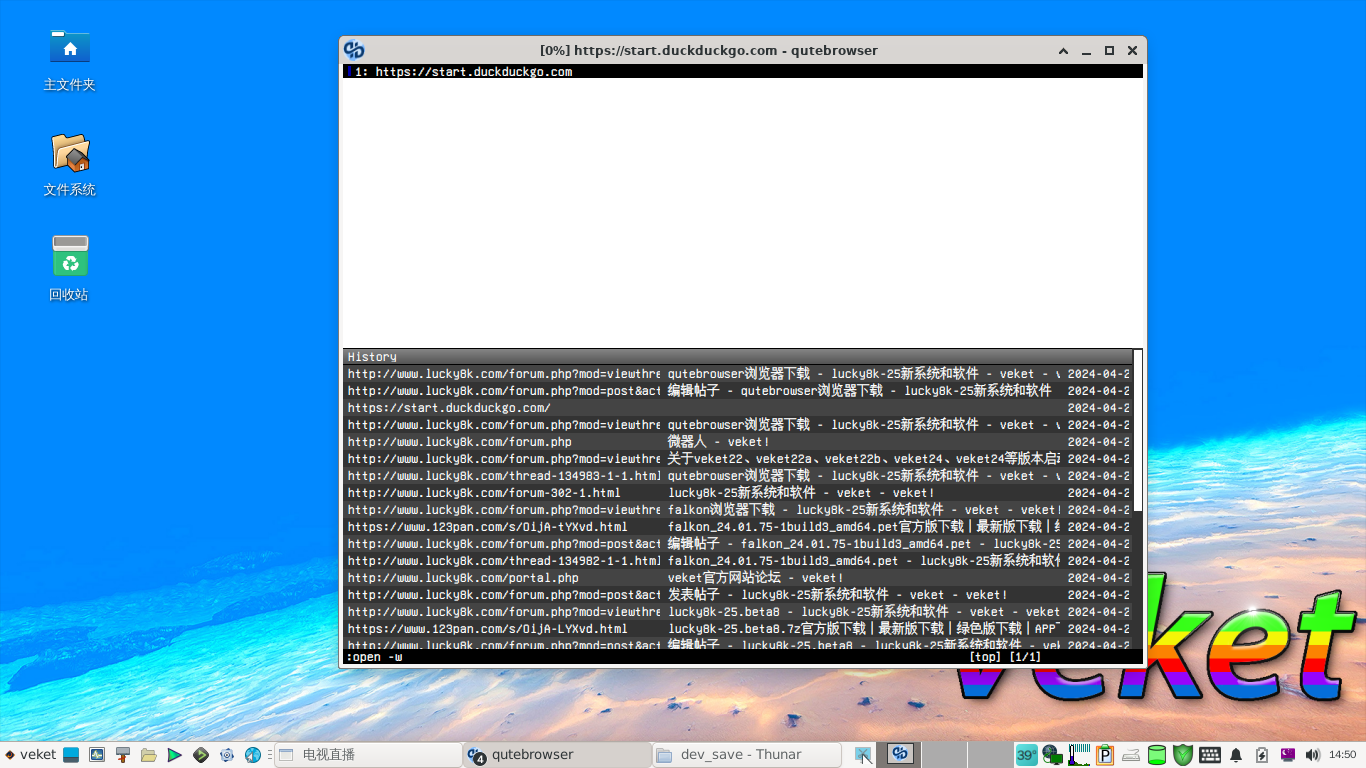Click the battery charging tray icon
Image resolution: width=1366 pixels, height=768 pixels.
point(1262,755)
